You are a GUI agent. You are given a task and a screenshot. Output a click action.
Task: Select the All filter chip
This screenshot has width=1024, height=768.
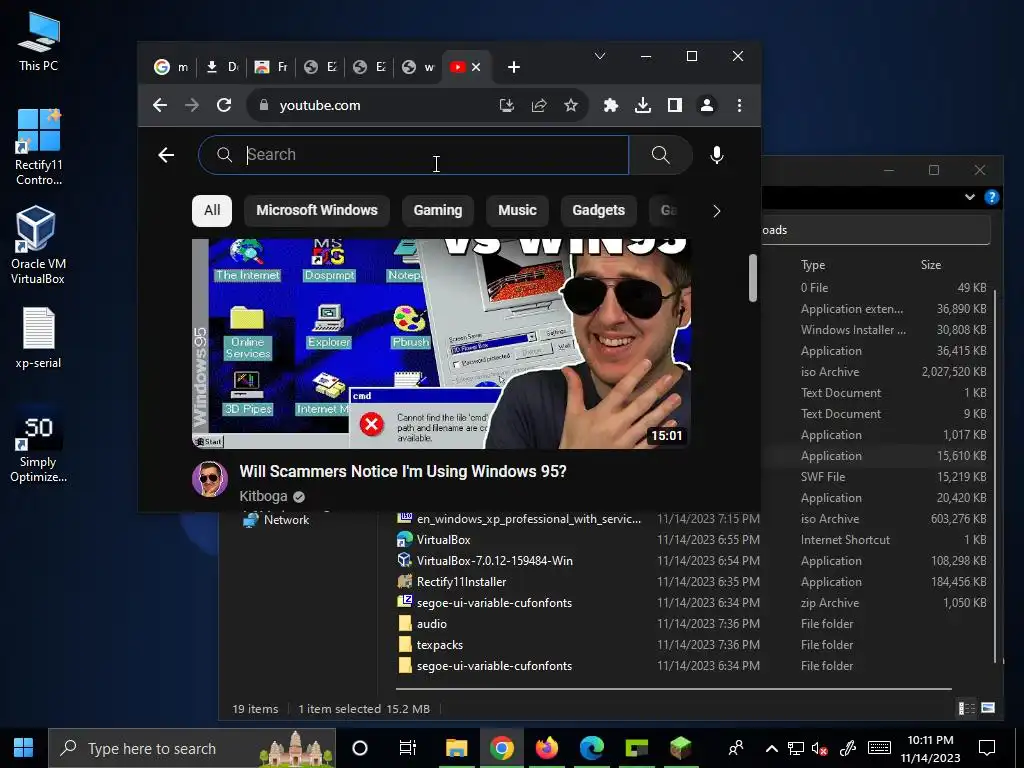(x=212, y=210)
